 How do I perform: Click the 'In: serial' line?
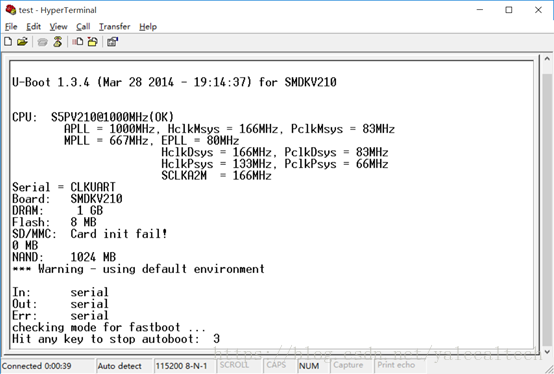60,292
